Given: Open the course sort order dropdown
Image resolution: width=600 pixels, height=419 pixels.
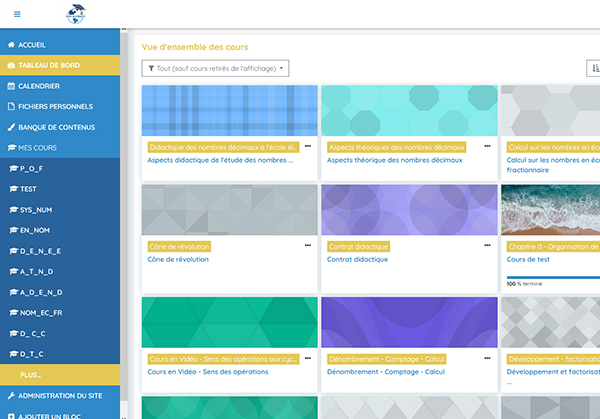Looking at the screenshot, I should [593, 69].
